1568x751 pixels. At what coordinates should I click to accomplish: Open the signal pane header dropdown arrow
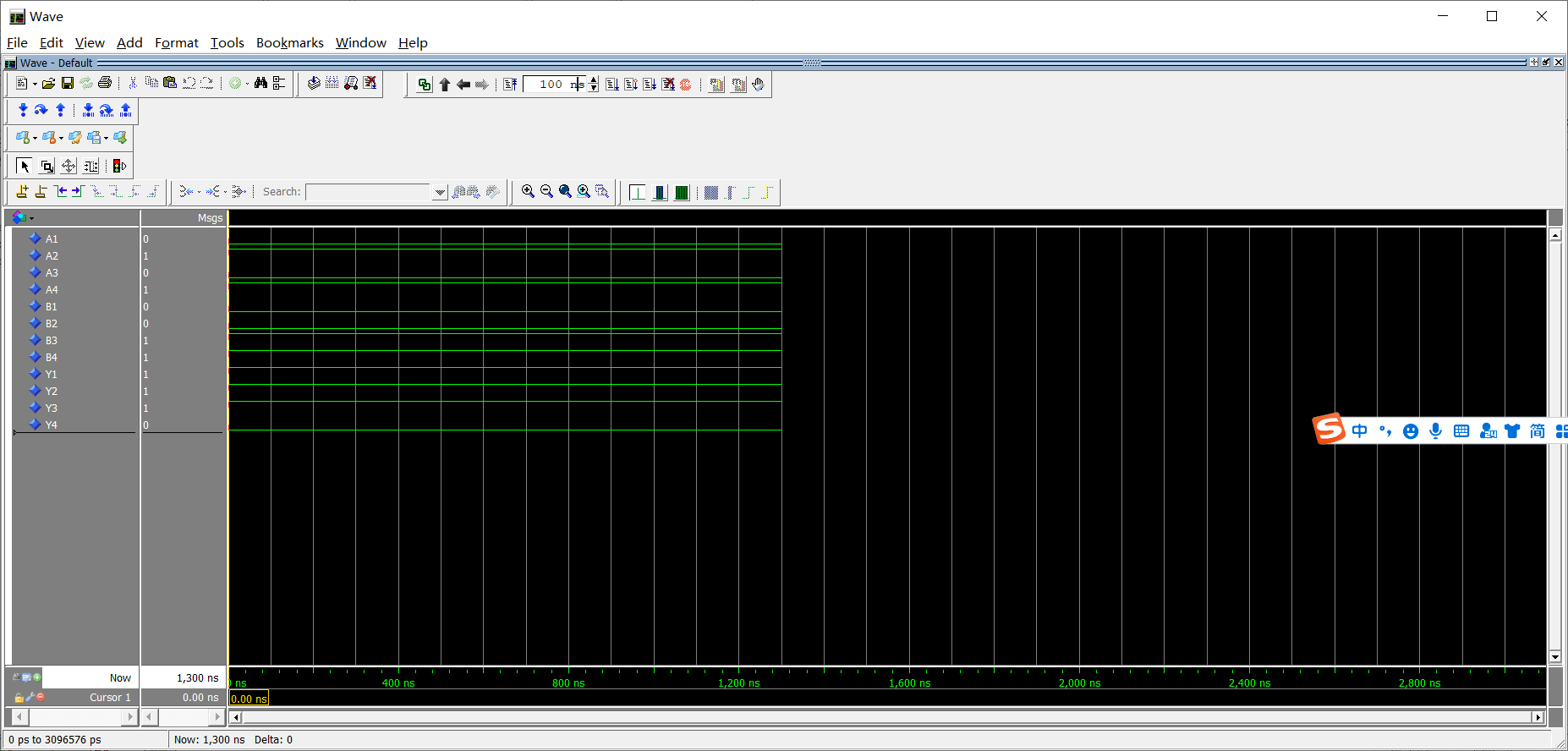point(32,218)
